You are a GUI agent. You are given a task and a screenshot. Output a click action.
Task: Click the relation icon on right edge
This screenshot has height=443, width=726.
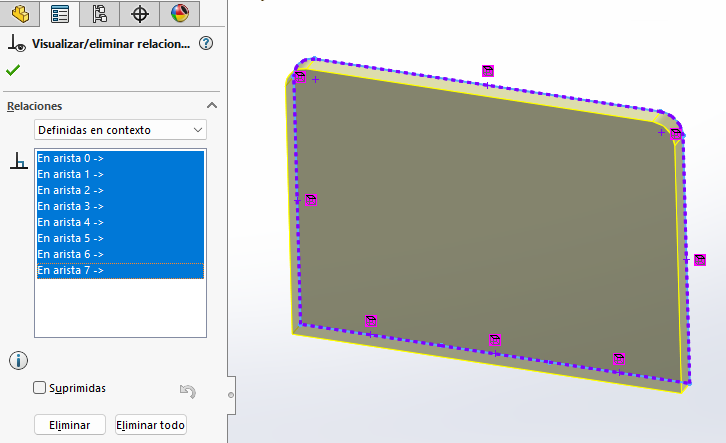coord(700,260)
